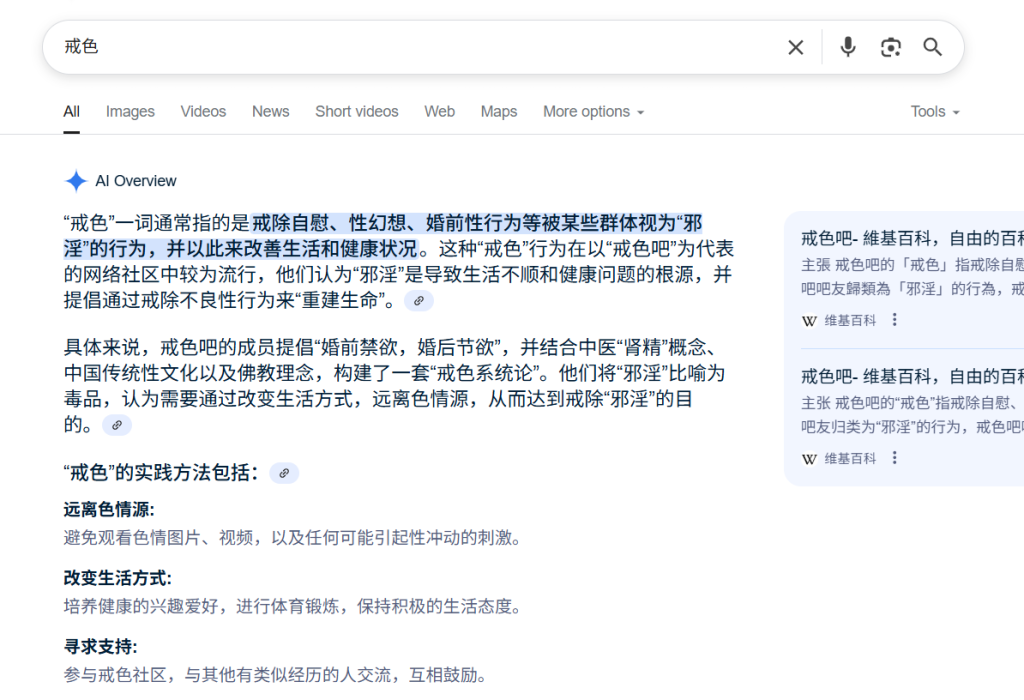Click 维基百科 source name in second card
The image size is (1024, 700).
(x=850, y=459)
